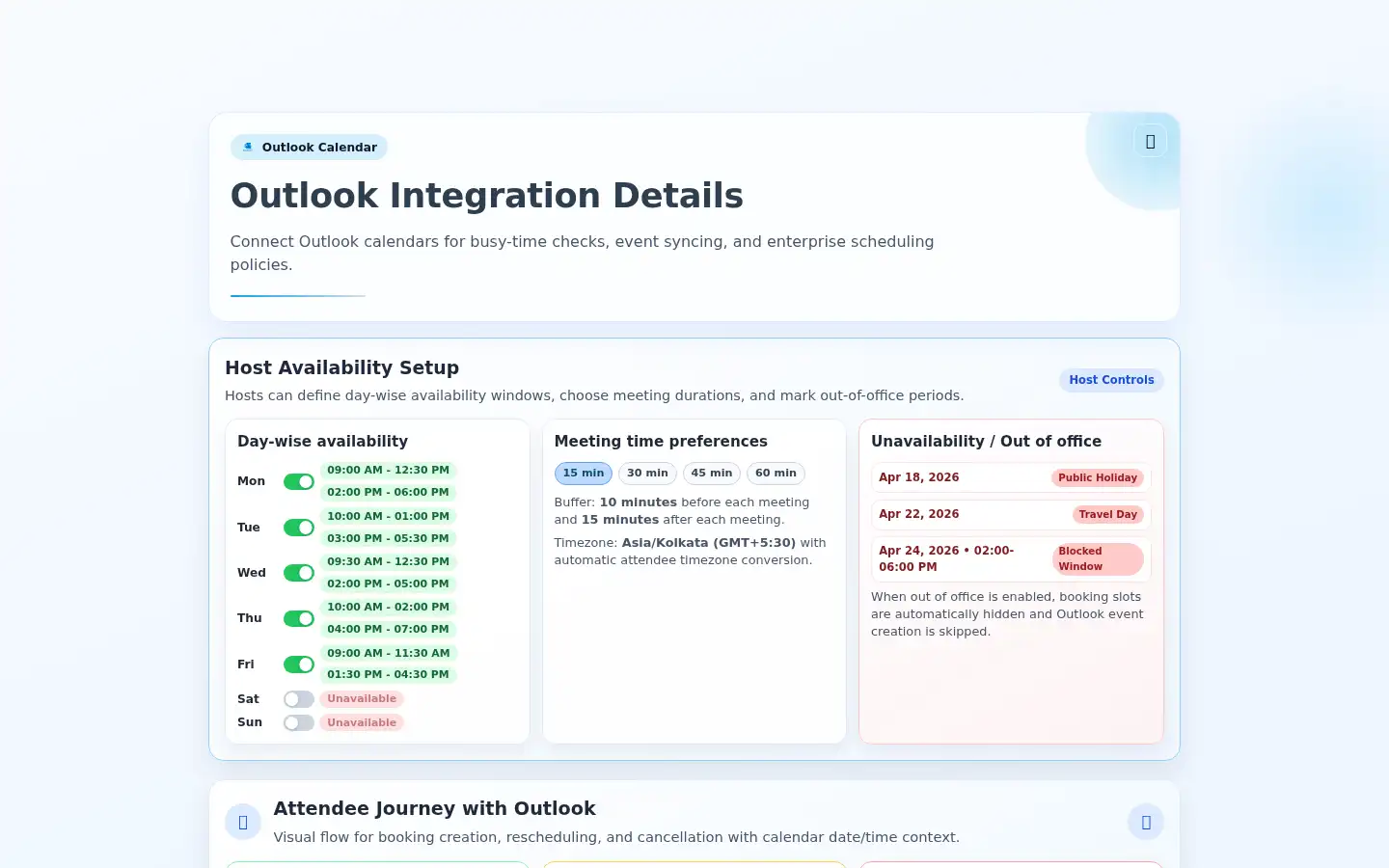Click the Meeting time preferences heading
The width and height of the screenshot is (1389, 868).
click(x=661, y=441)
